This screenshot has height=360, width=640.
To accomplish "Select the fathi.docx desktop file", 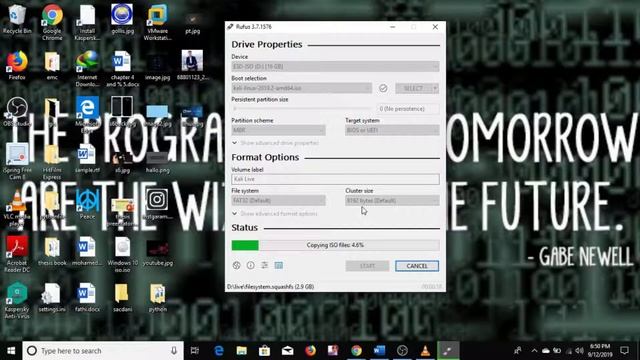I will 87,298.
